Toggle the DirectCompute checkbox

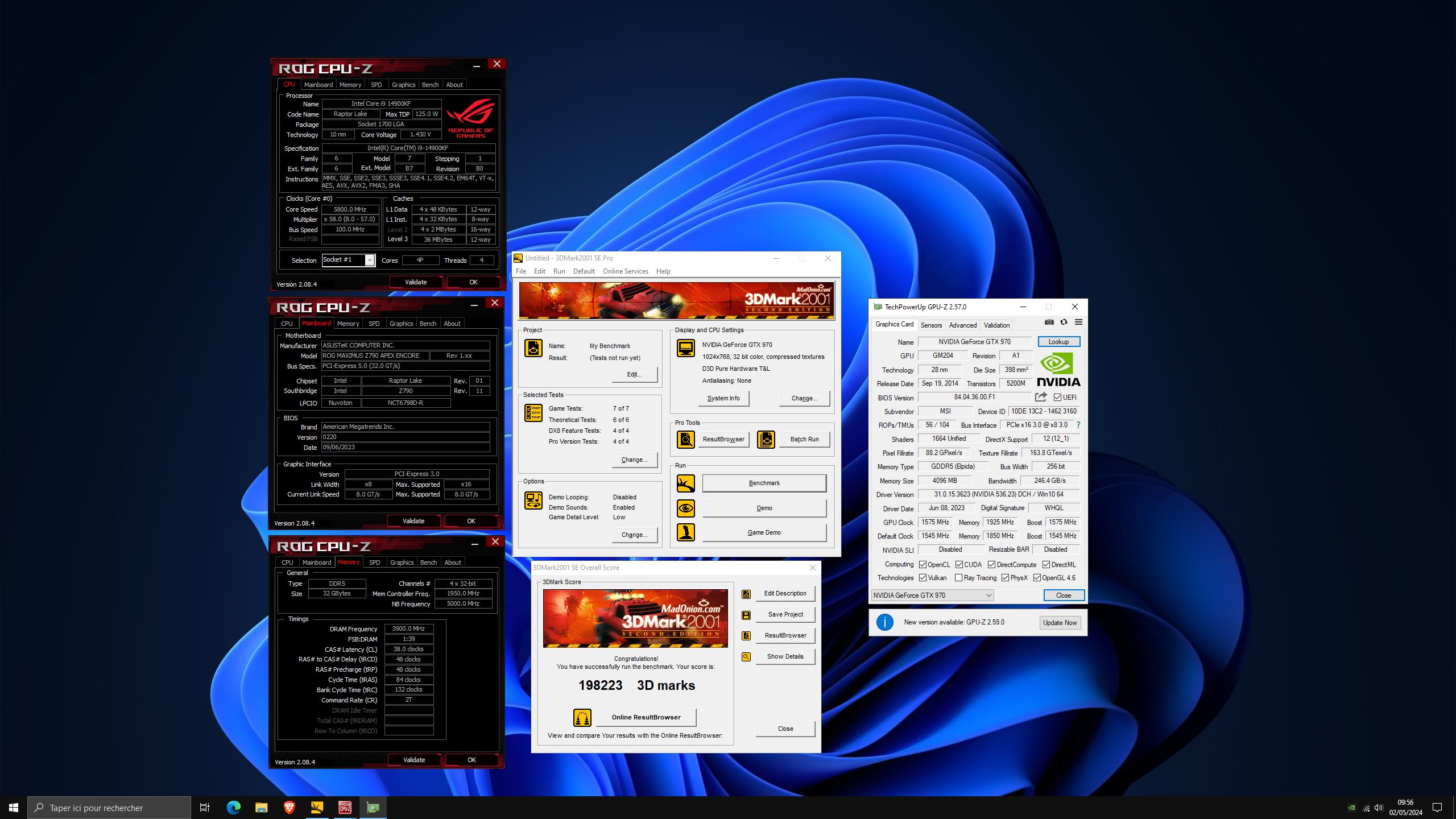pos(991,565)
